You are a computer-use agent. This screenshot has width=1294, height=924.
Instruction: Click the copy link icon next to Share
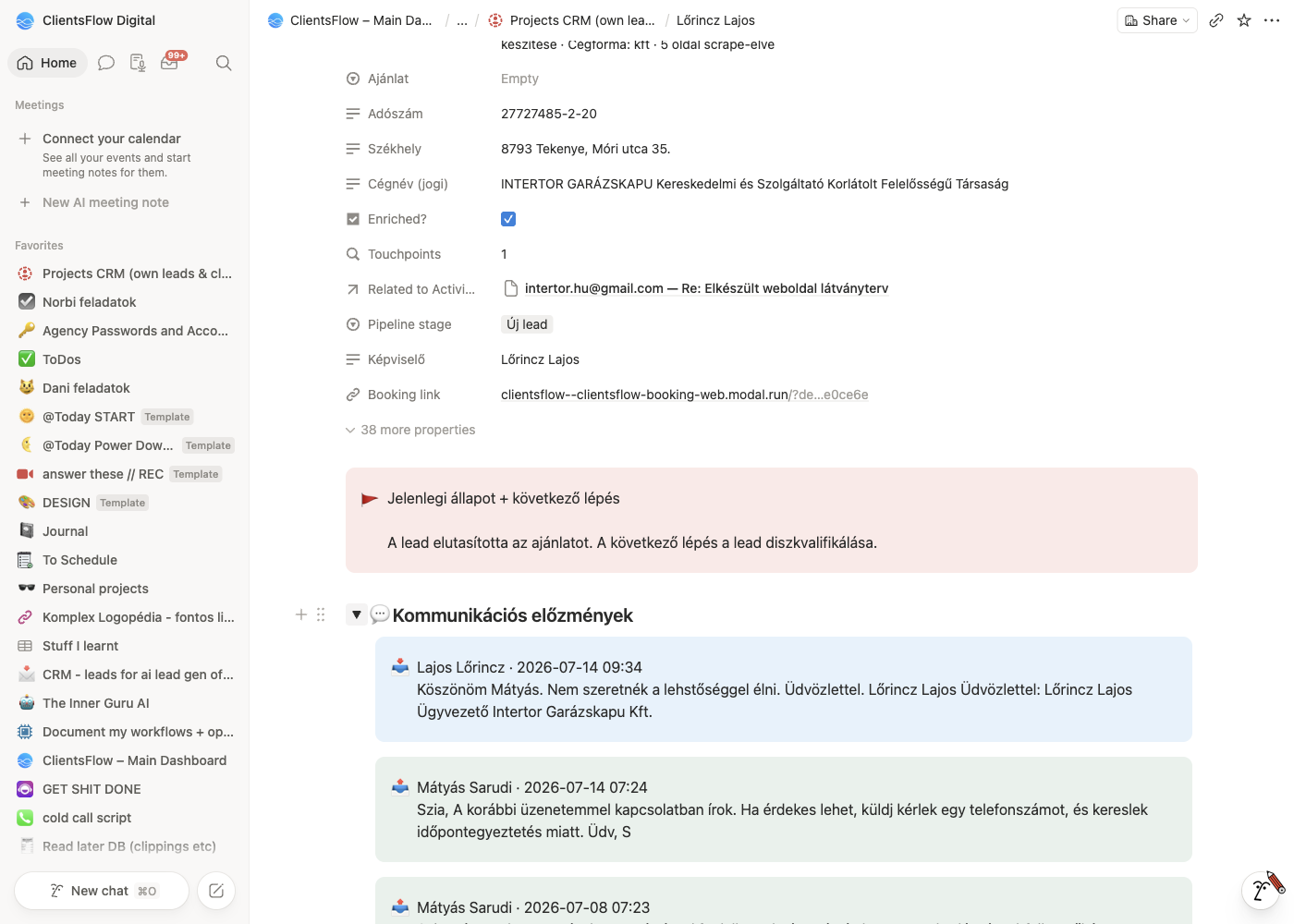point(1216,20)
